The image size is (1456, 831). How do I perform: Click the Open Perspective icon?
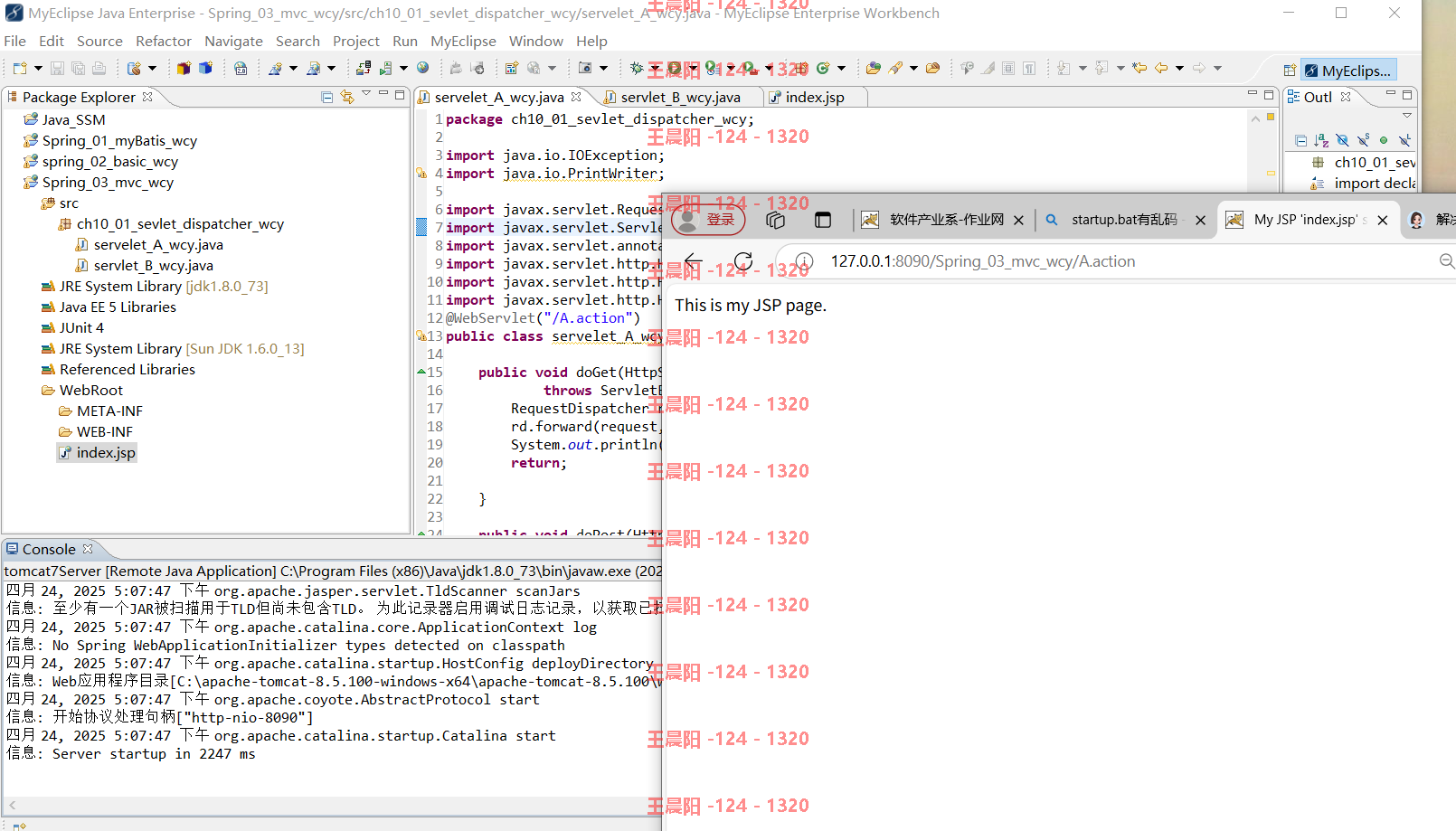coord(1290,70)
